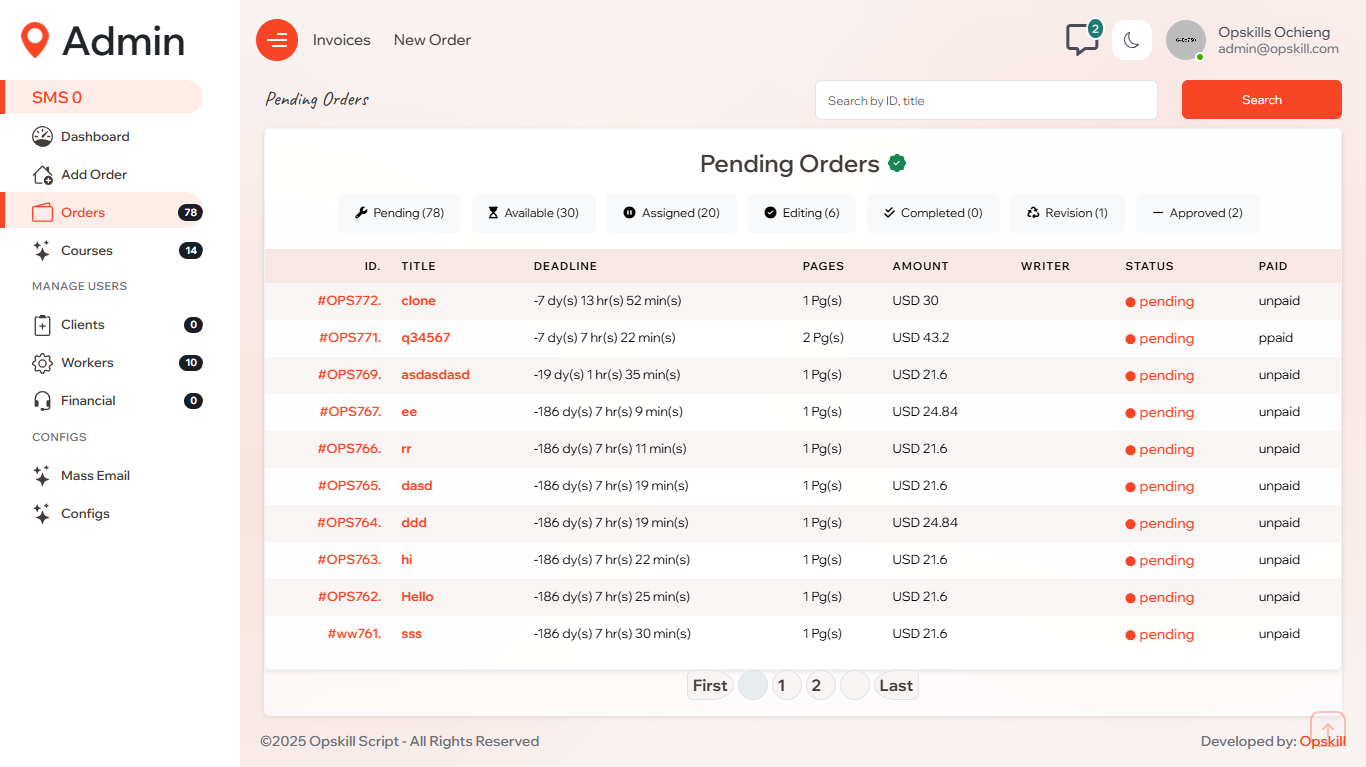Viewport: 1366px width, 767px height.
Task: Toggle dark mode with moon icon
Action: (1131, 40)
